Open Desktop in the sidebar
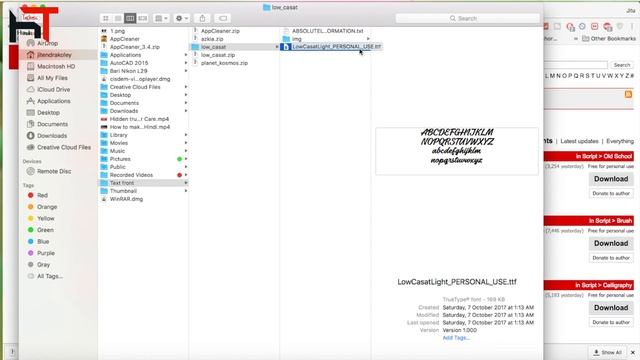The width and height of the screenshot is (640, 360). [48, 112]
